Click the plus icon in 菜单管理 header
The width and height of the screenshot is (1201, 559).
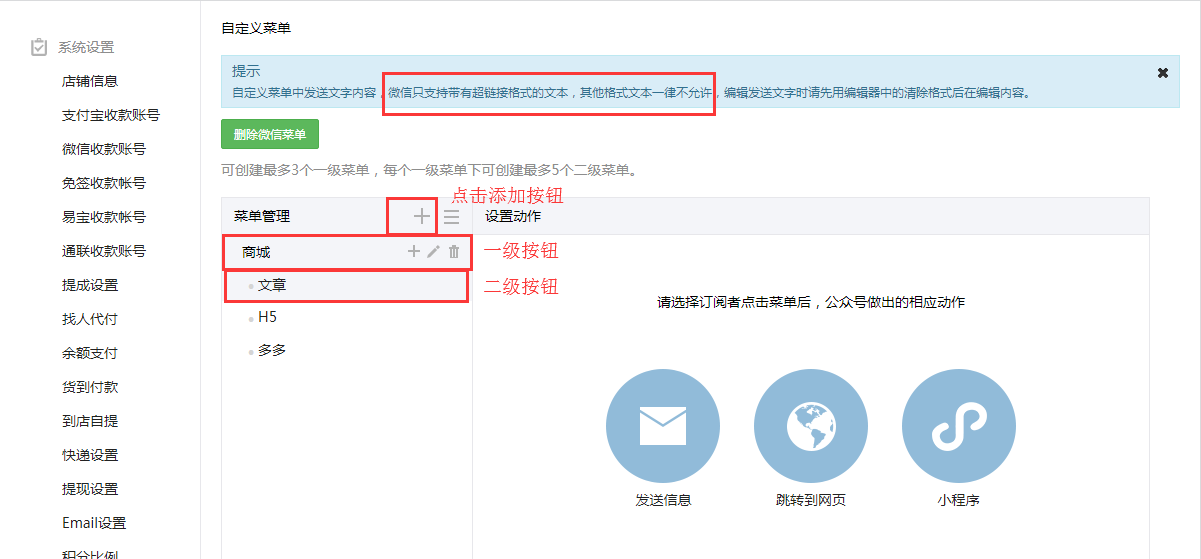coord(421,216)
